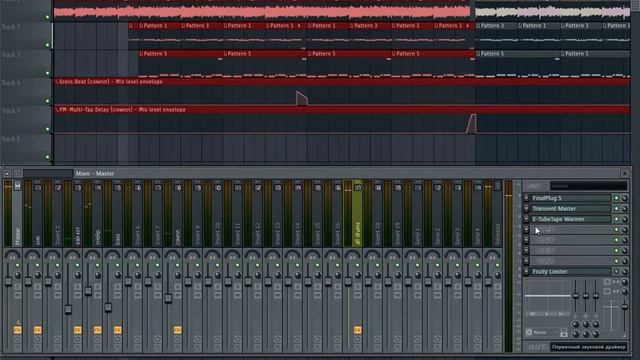Disable the Transient Master effect LED
The image size is (640, 360).
[616, 209]
